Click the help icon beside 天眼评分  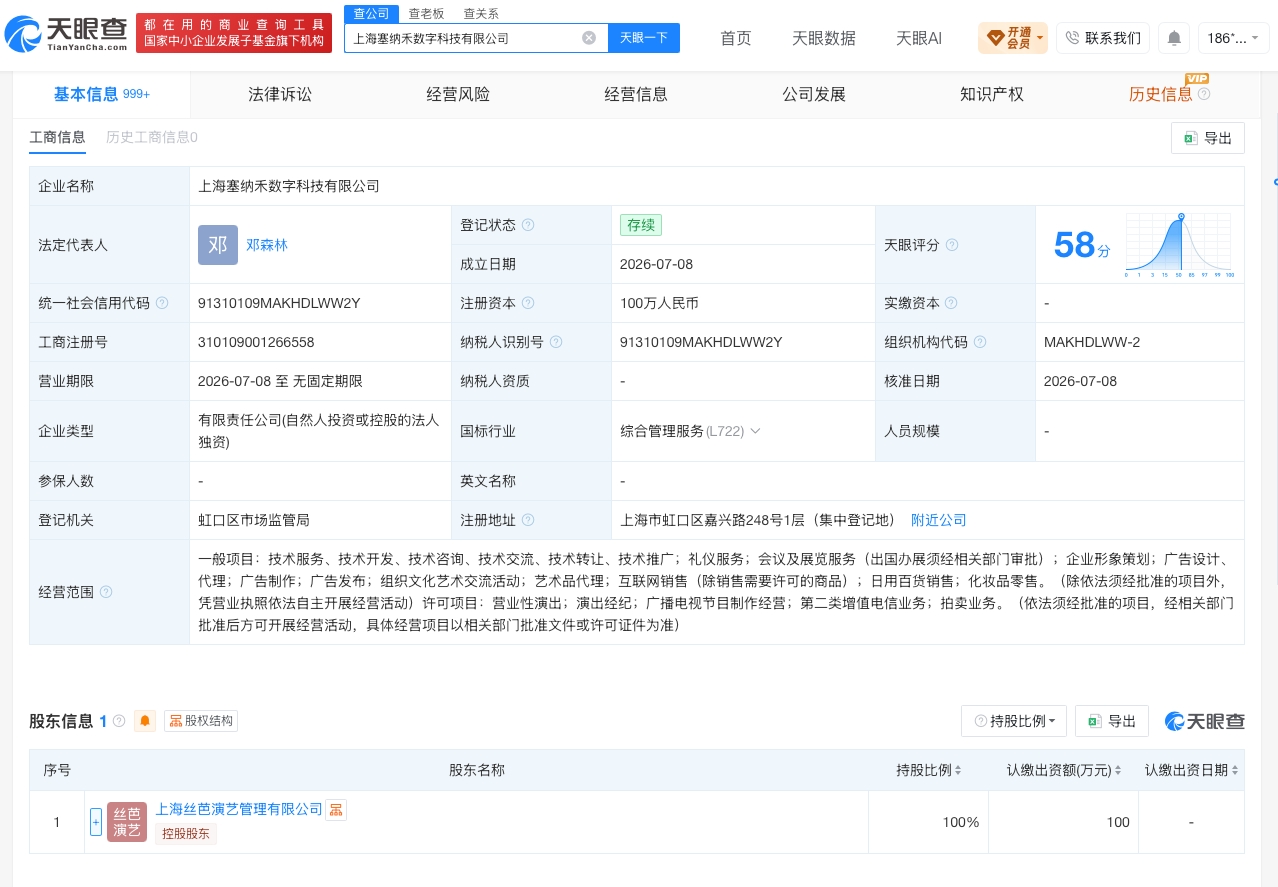click(x=952, y=245)
